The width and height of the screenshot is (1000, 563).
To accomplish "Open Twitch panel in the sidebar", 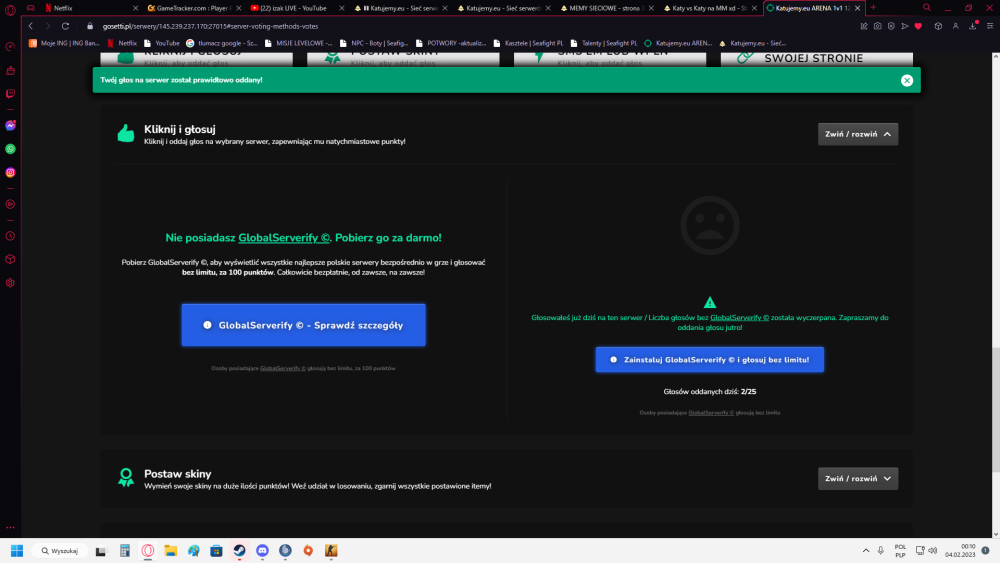I will (10, 94).
